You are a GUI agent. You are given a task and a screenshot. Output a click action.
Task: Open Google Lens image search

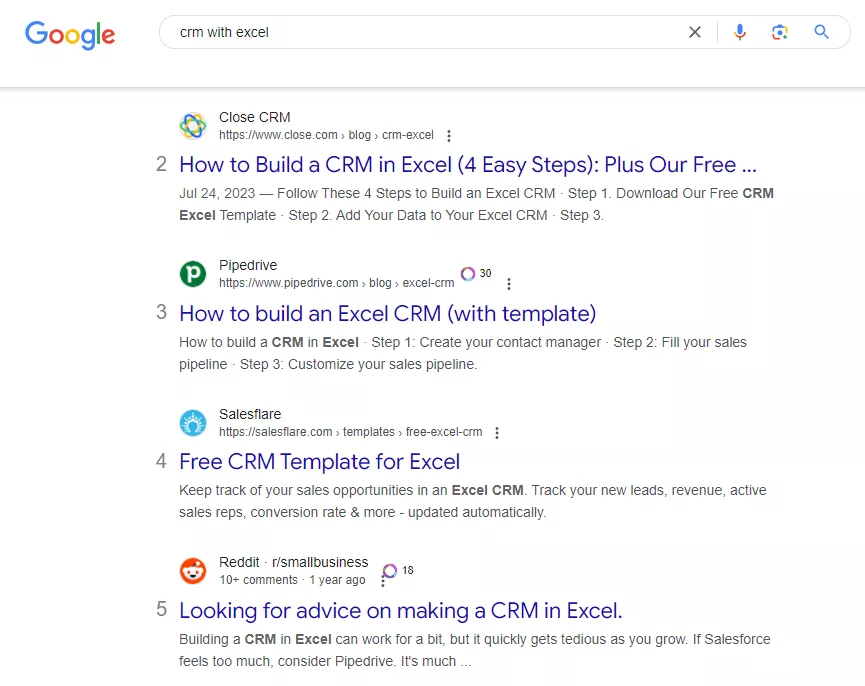click(779, 33)
